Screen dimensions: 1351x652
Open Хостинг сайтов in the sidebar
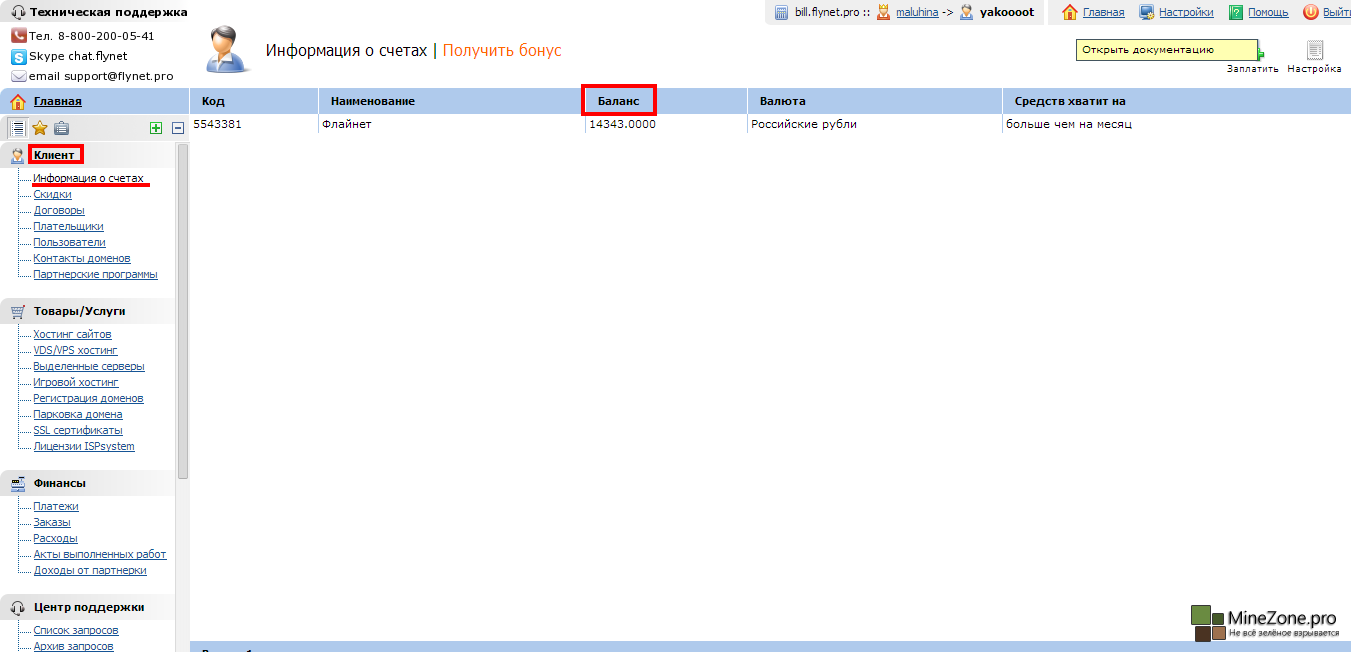72,334
